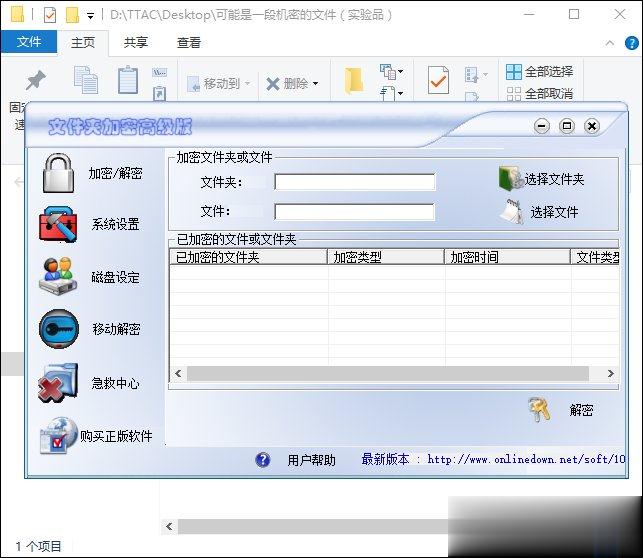Expand the open dropdown beside properties
Image resolution: width=643 pixels, height=558 pixels.
coord(486,75)
